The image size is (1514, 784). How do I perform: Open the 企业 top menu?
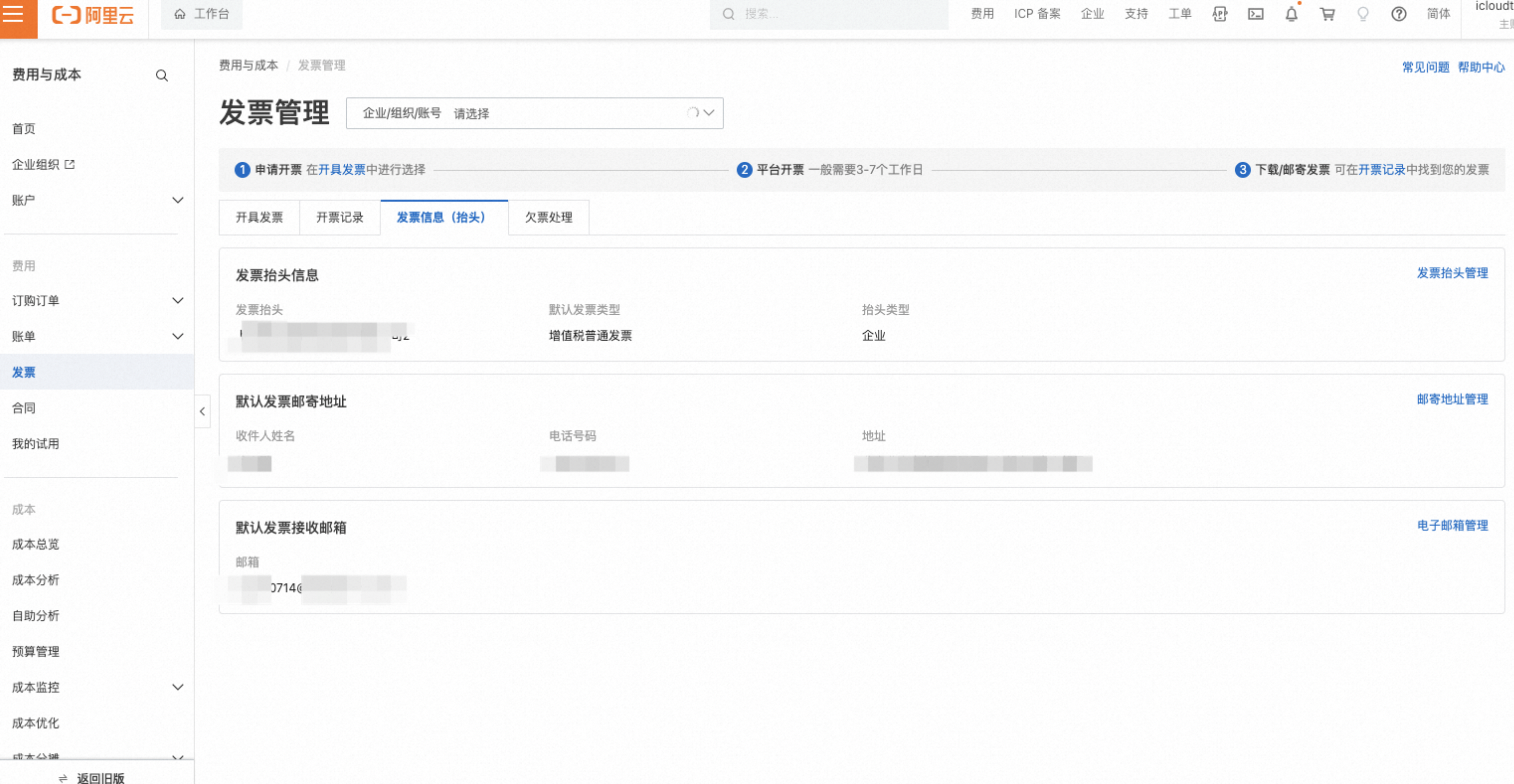click(x=1092, y=14)
